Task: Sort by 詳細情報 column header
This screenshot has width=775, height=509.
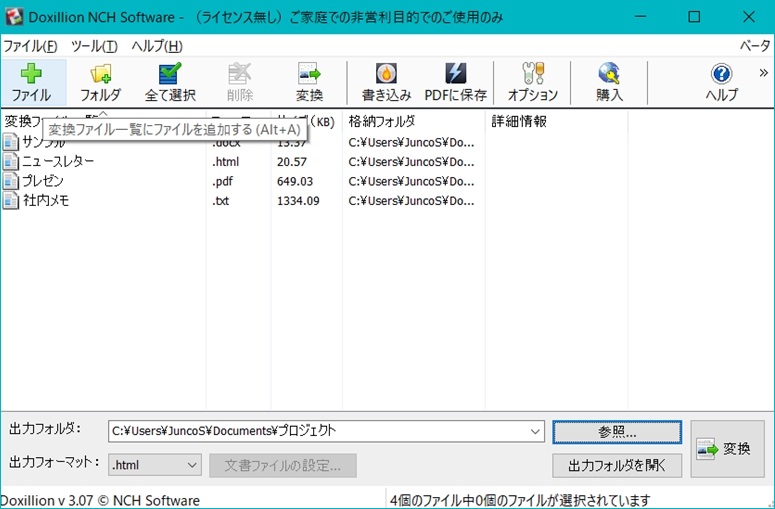Action: 519,121
